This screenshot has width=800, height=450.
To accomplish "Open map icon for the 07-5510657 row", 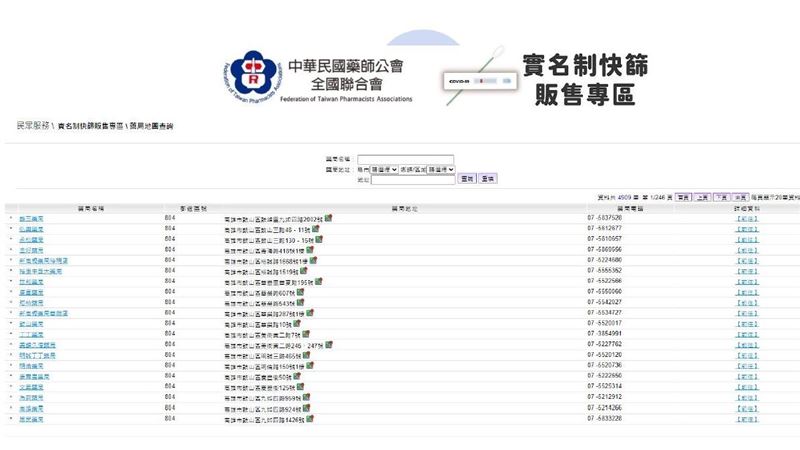I will point(318,239).
